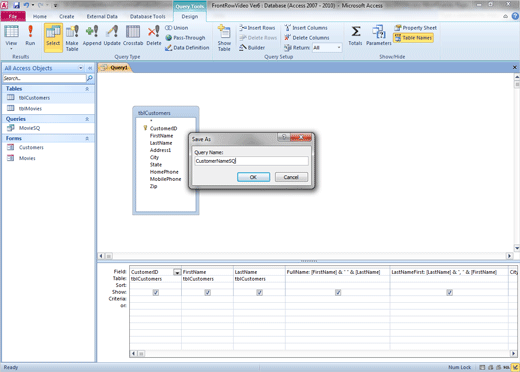Uncheck Show box for FirstName column
Image resolution: width=520 pixels, height=372 pixels.
tap(207, 292)
